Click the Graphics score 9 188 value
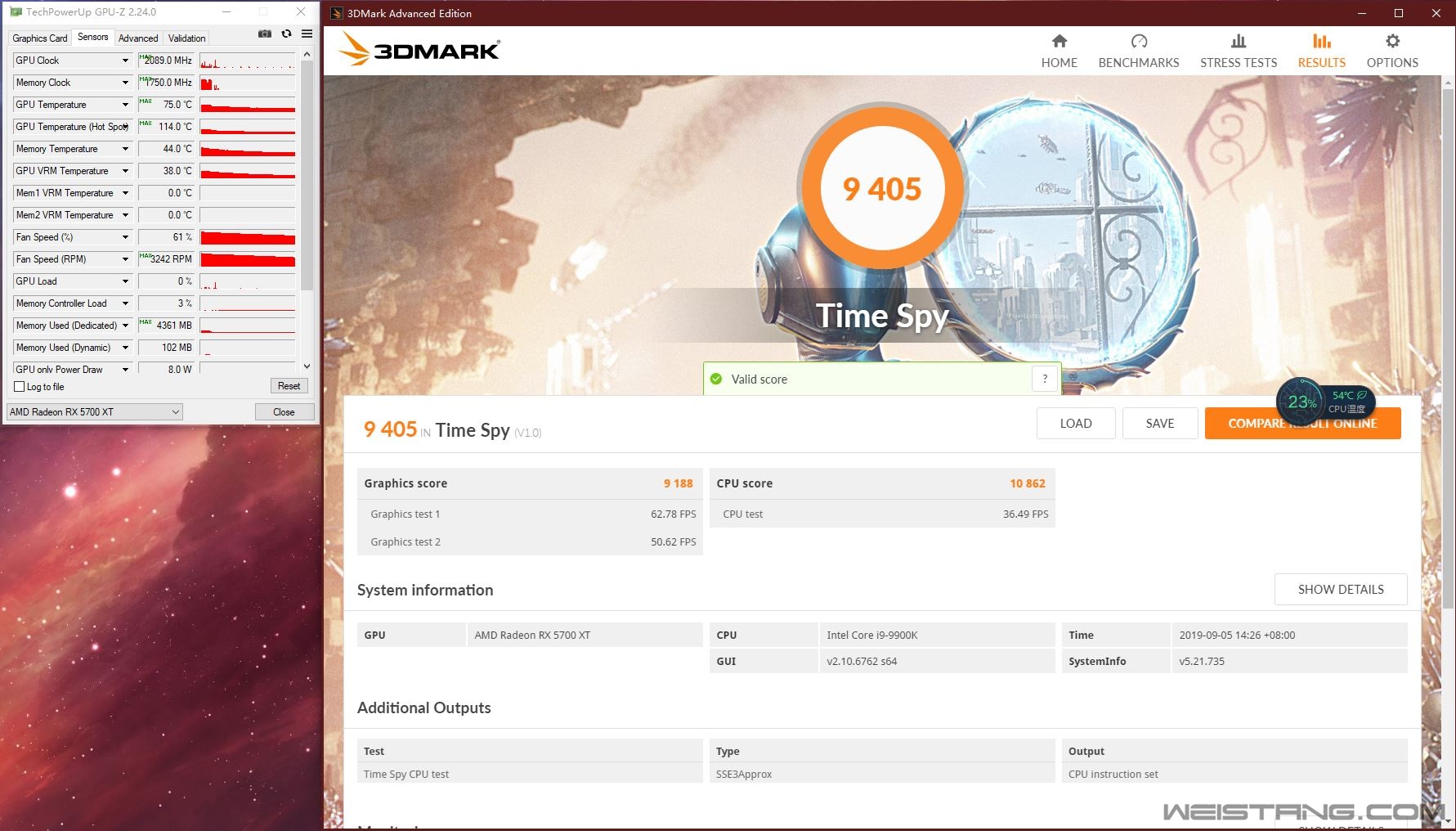 [x=678, y=483]
